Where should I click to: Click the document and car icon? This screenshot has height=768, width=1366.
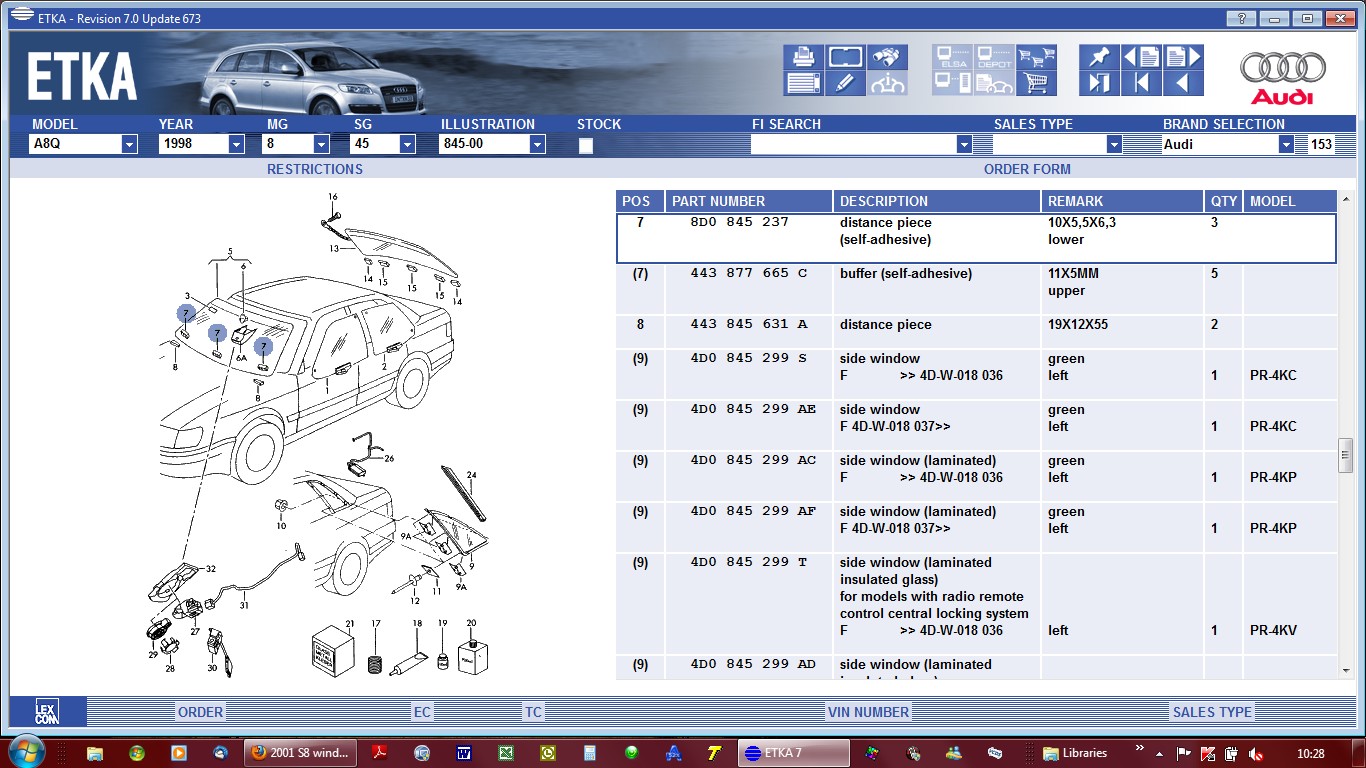point(995,83)
